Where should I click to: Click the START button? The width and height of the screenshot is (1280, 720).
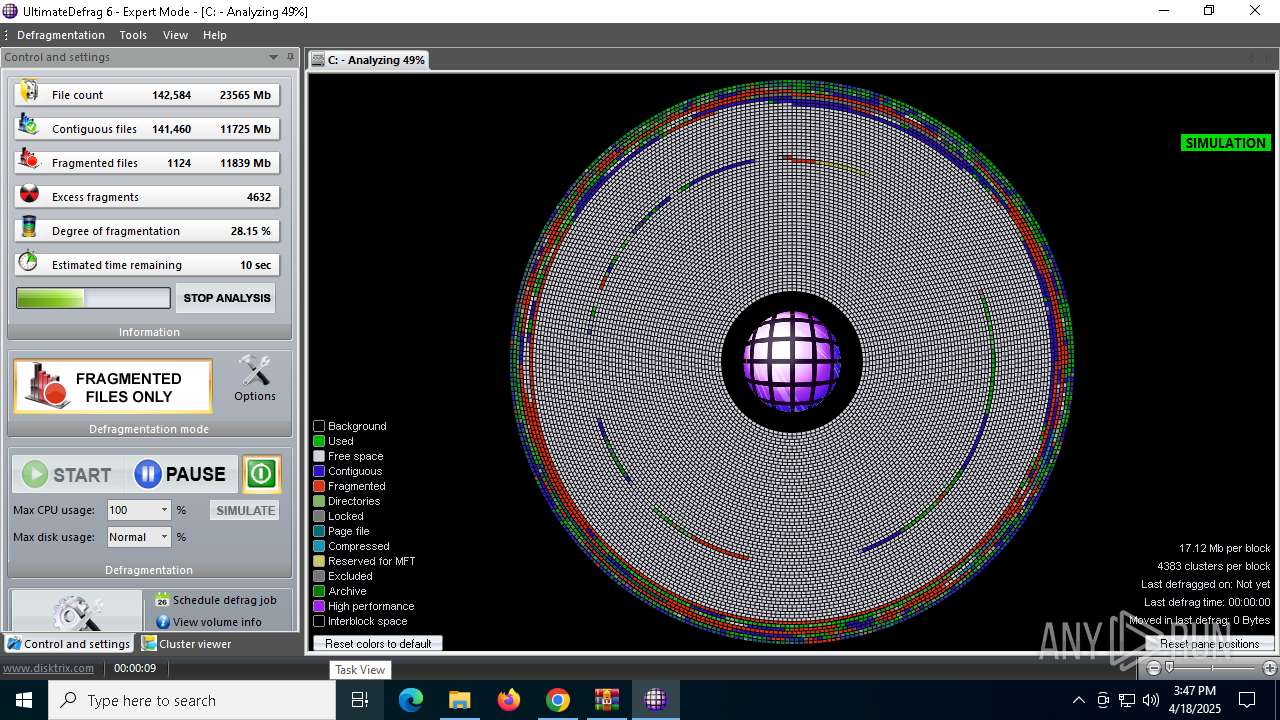point(68,474)
